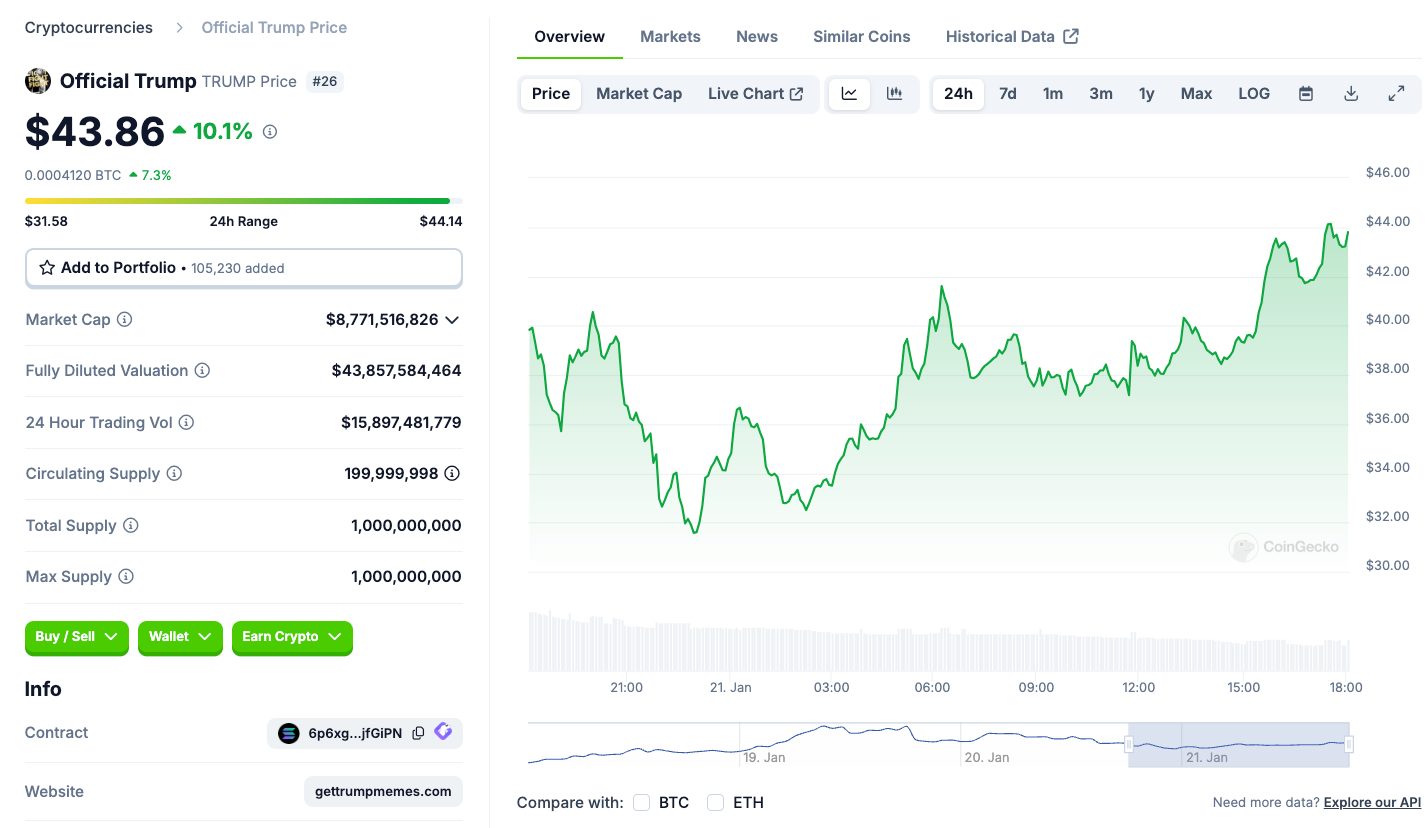Click 24 Hour Trading Vol info icon
The image size is (1428, 828).
186,423
